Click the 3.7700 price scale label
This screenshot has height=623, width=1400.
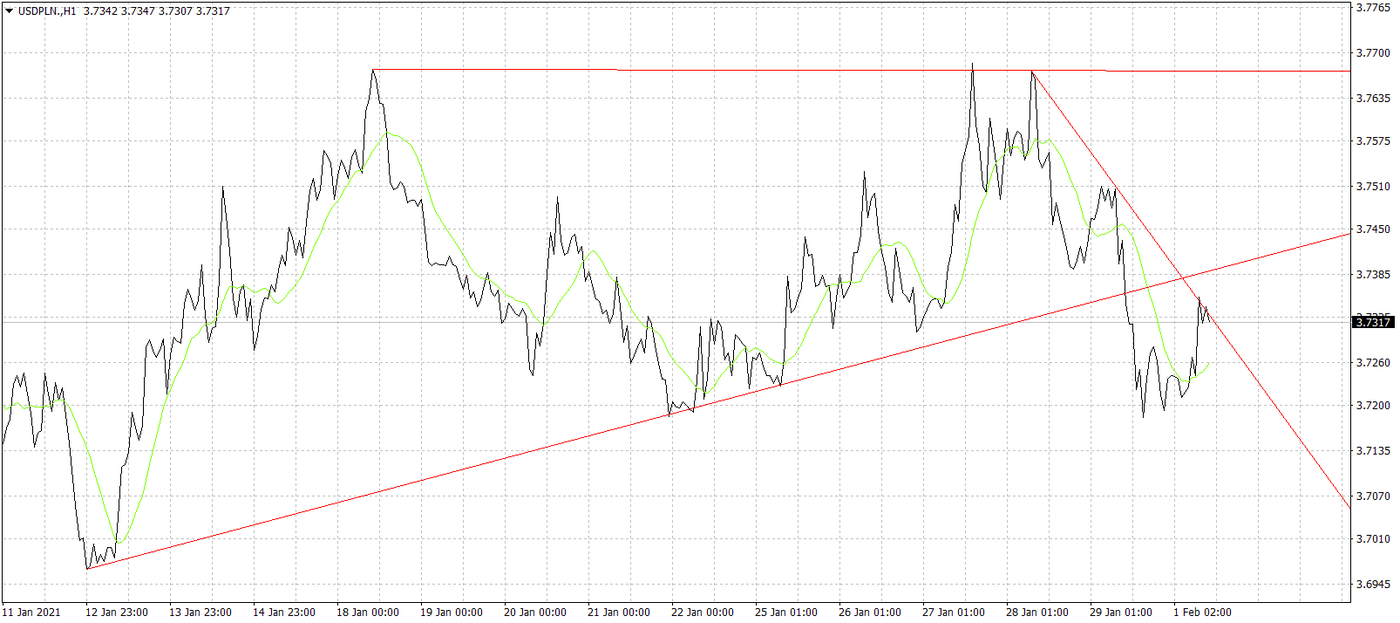pos(1372,52)
